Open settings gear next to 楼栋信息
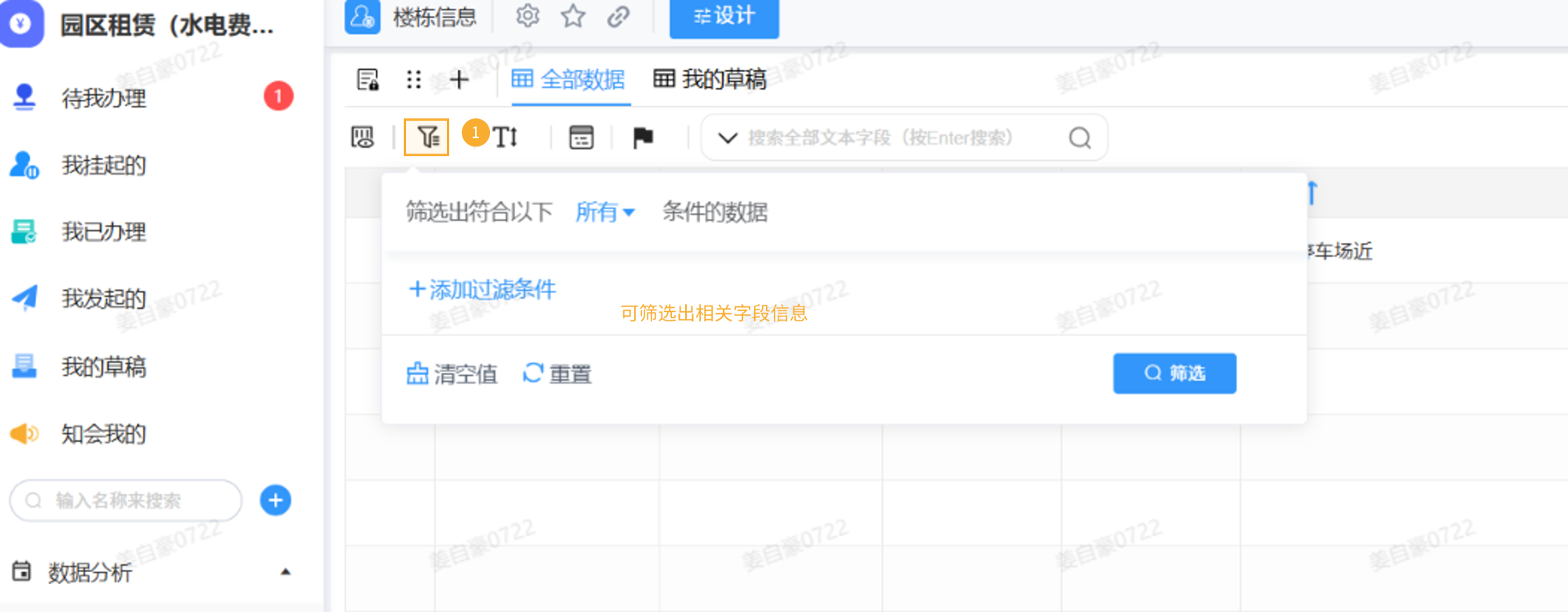The height and width of the screenshot is (612, 1568). [x=528, y=16]
